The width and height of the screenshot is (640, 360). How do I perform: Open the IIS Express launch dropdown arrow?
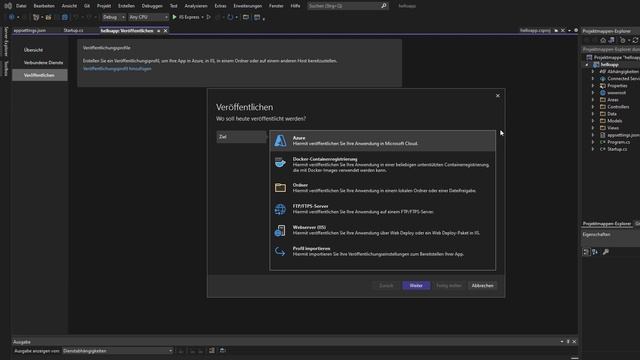[x=202, y=17]
